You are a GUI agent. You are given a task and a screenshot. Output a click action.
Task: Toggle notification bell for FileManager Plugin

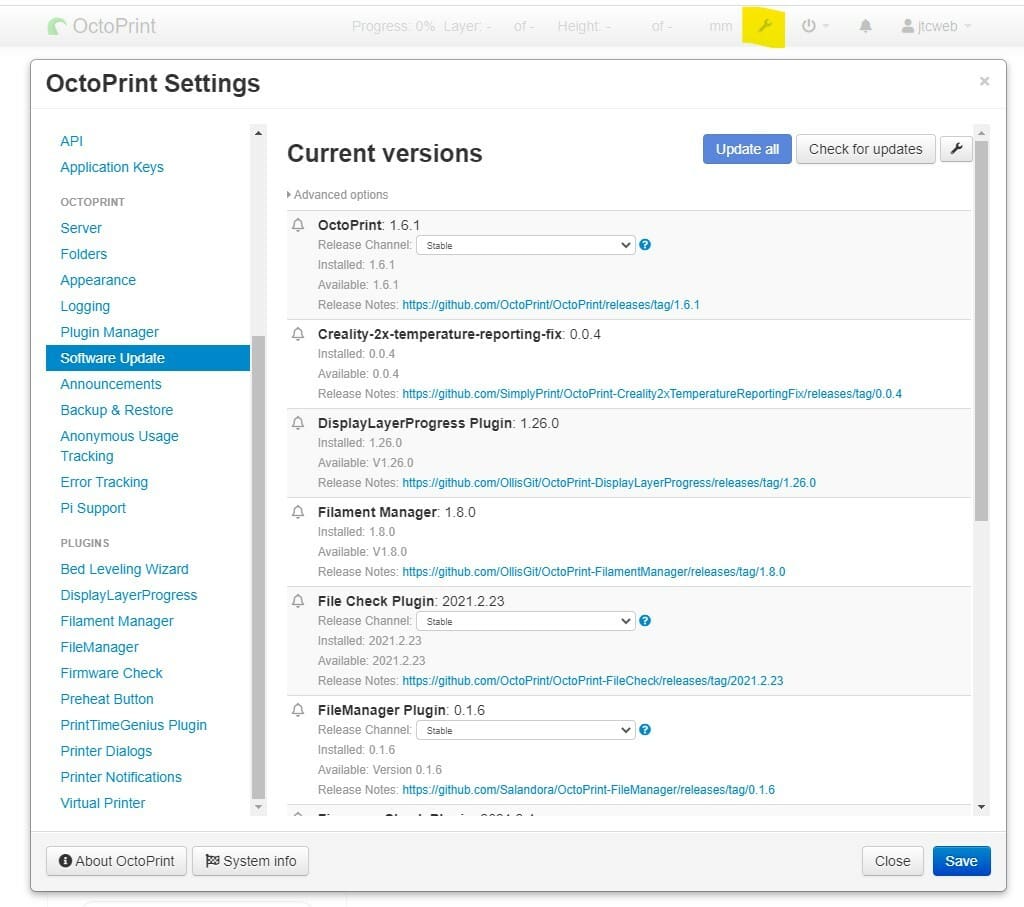tap(298, 710)
